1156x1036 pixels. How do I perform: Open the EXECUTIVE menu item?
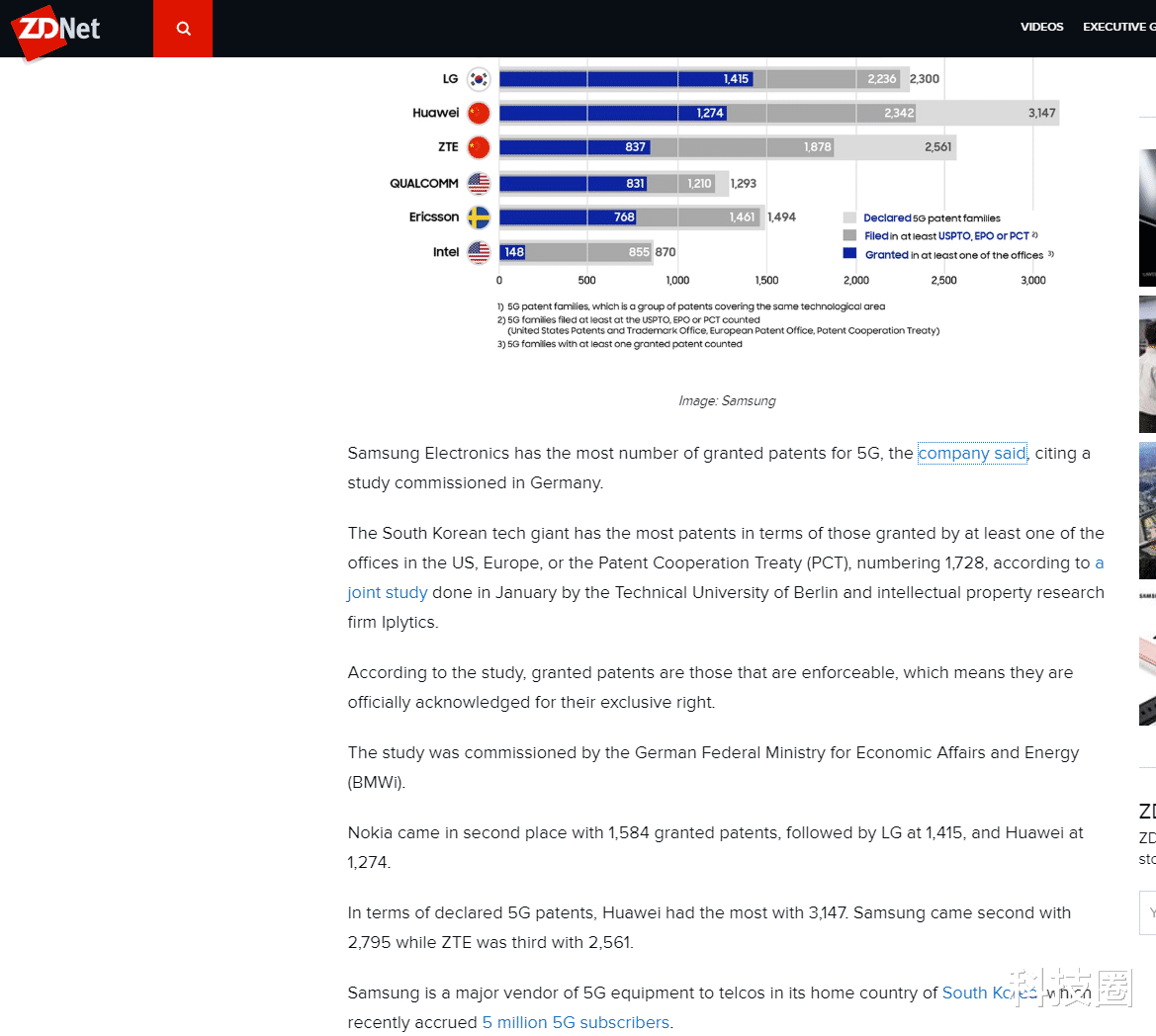click(x=1119, y=27)
